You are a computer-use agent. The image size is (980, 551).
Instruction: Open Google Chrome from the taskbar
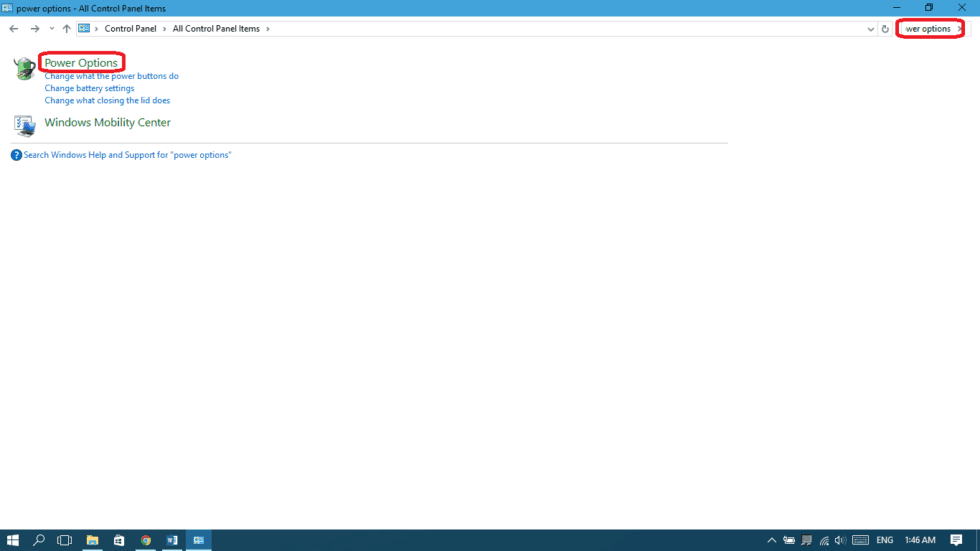(146, 540)
